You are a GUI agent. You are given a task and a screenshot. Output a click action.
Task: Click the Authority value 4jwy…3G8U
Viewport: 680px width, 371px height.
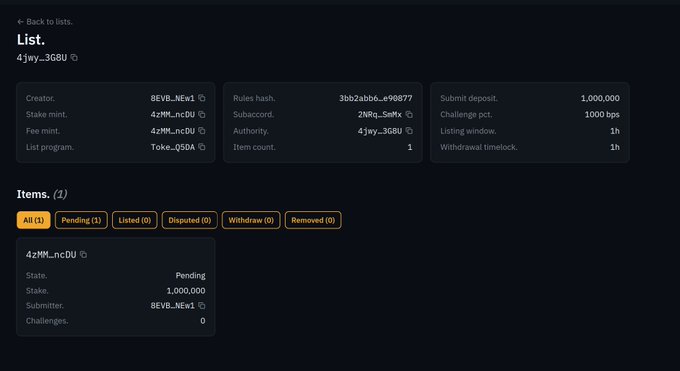click(x=380, y=131)
